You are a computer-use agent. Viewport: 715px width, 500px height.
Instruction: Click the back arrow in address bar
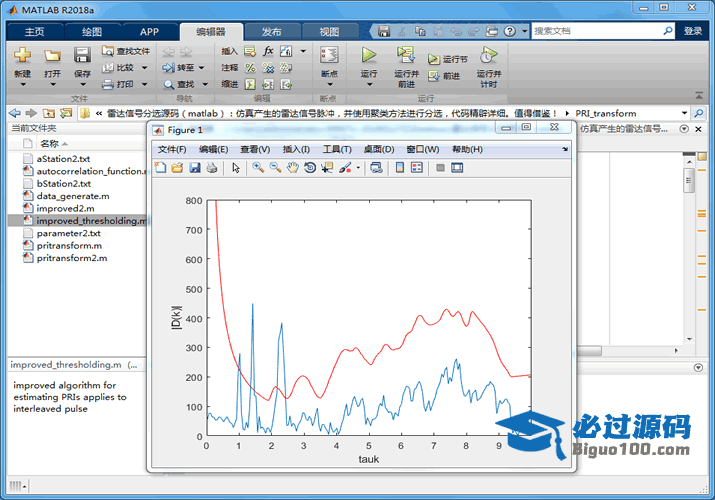pos(15,113)
